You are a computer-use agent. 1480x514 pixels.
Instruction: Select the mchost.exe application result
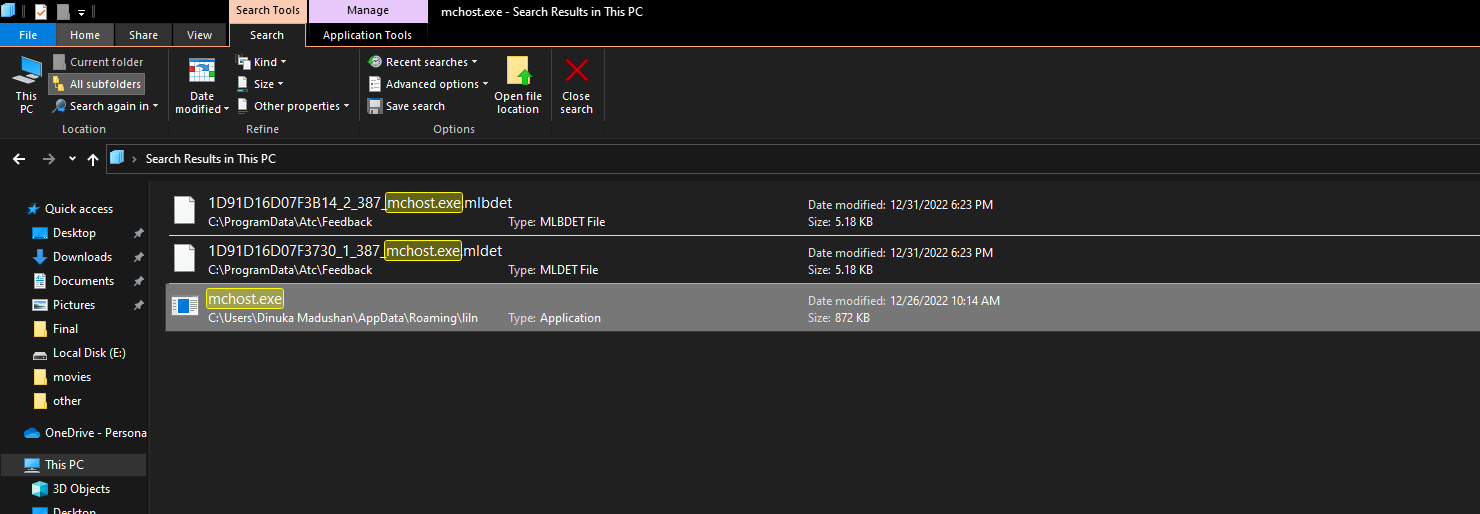point(821,307)
